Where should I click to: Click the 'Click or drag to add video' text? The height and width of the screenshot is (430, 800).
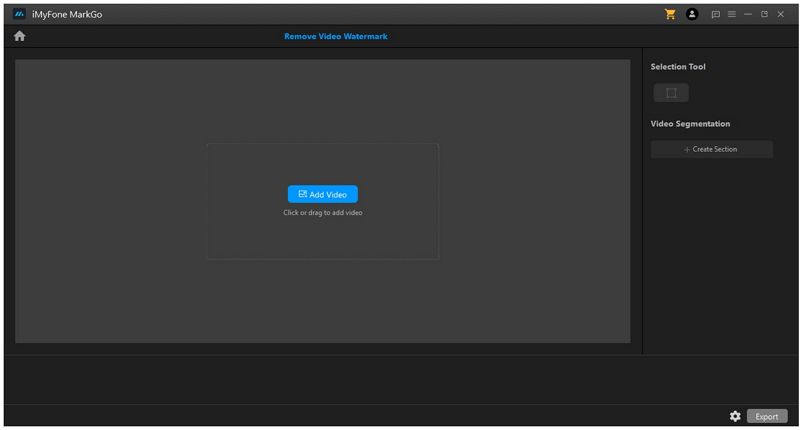tap(322, 213)
